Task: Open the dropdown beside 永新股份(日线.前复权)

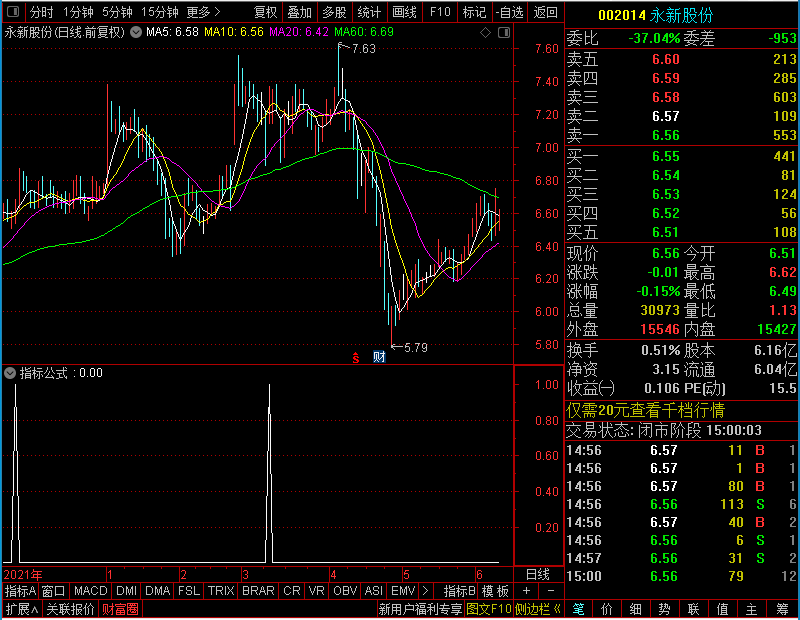Action: 136,32
